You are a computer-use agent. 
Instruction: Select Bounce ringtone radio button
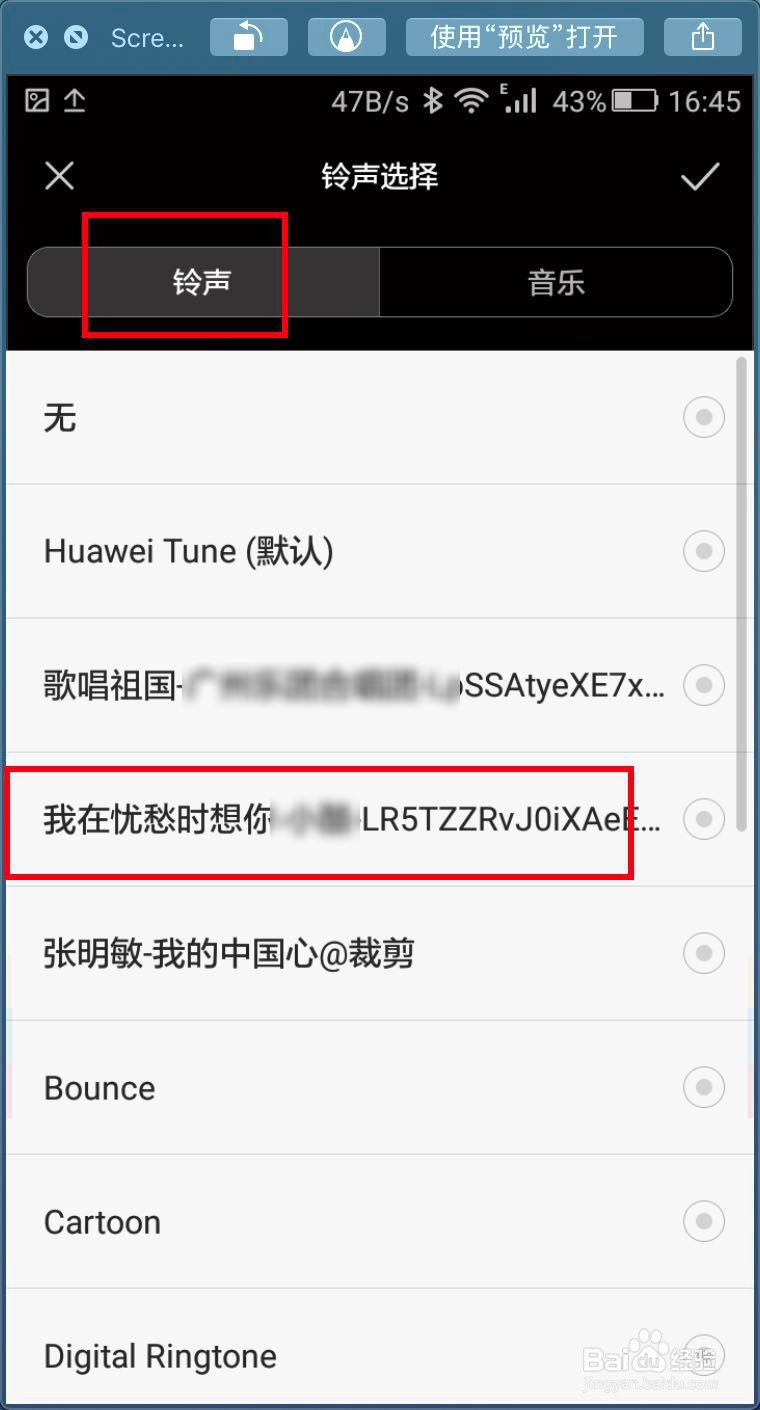tap(704, 1087)
